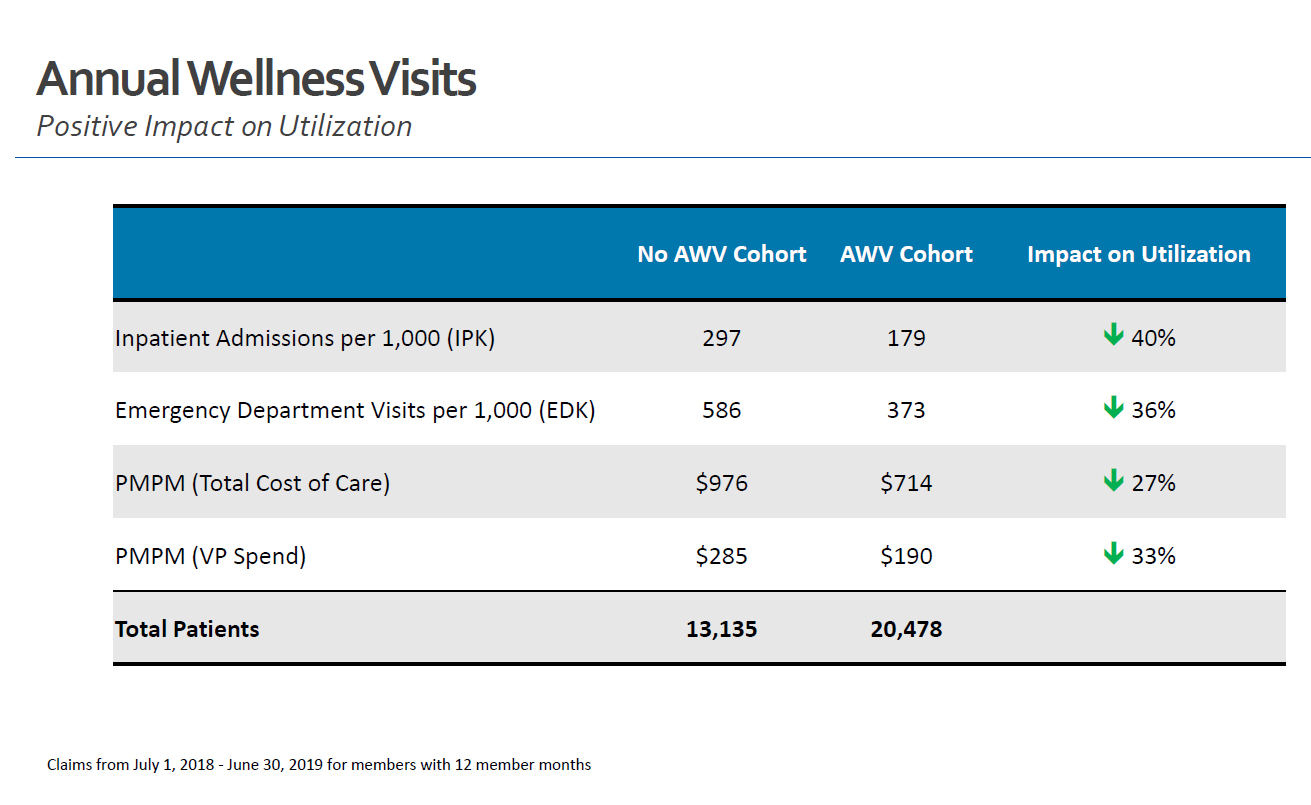Click the Emergency Department Visits row label
This screenshot has width=1311, height=805.
[355, 410]
